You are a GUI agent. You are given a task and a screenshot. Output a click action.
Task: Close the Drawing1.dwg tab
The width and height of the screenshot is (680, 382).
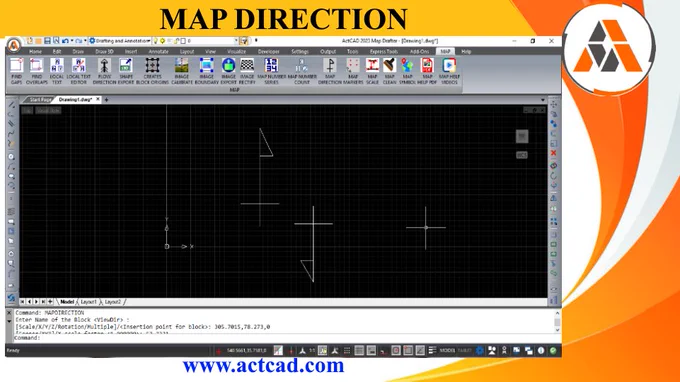tap(98, 99)
